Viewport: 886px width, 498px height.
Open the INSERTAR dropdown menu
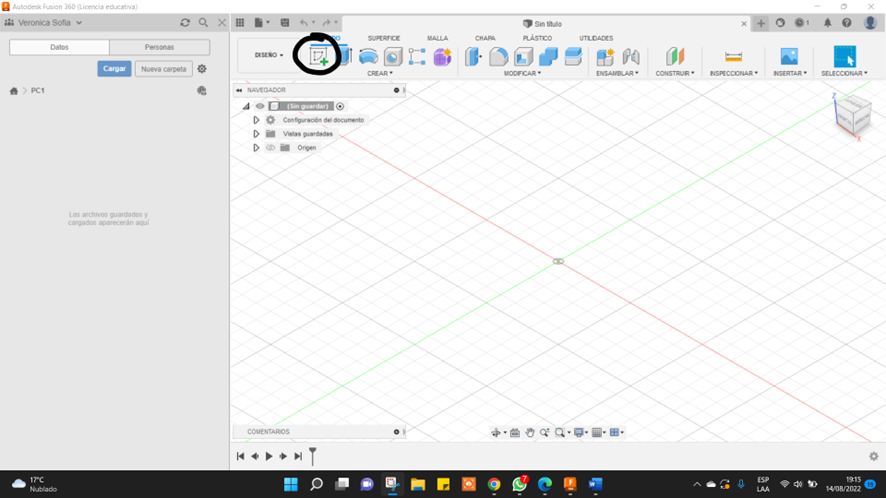point(790,73)
